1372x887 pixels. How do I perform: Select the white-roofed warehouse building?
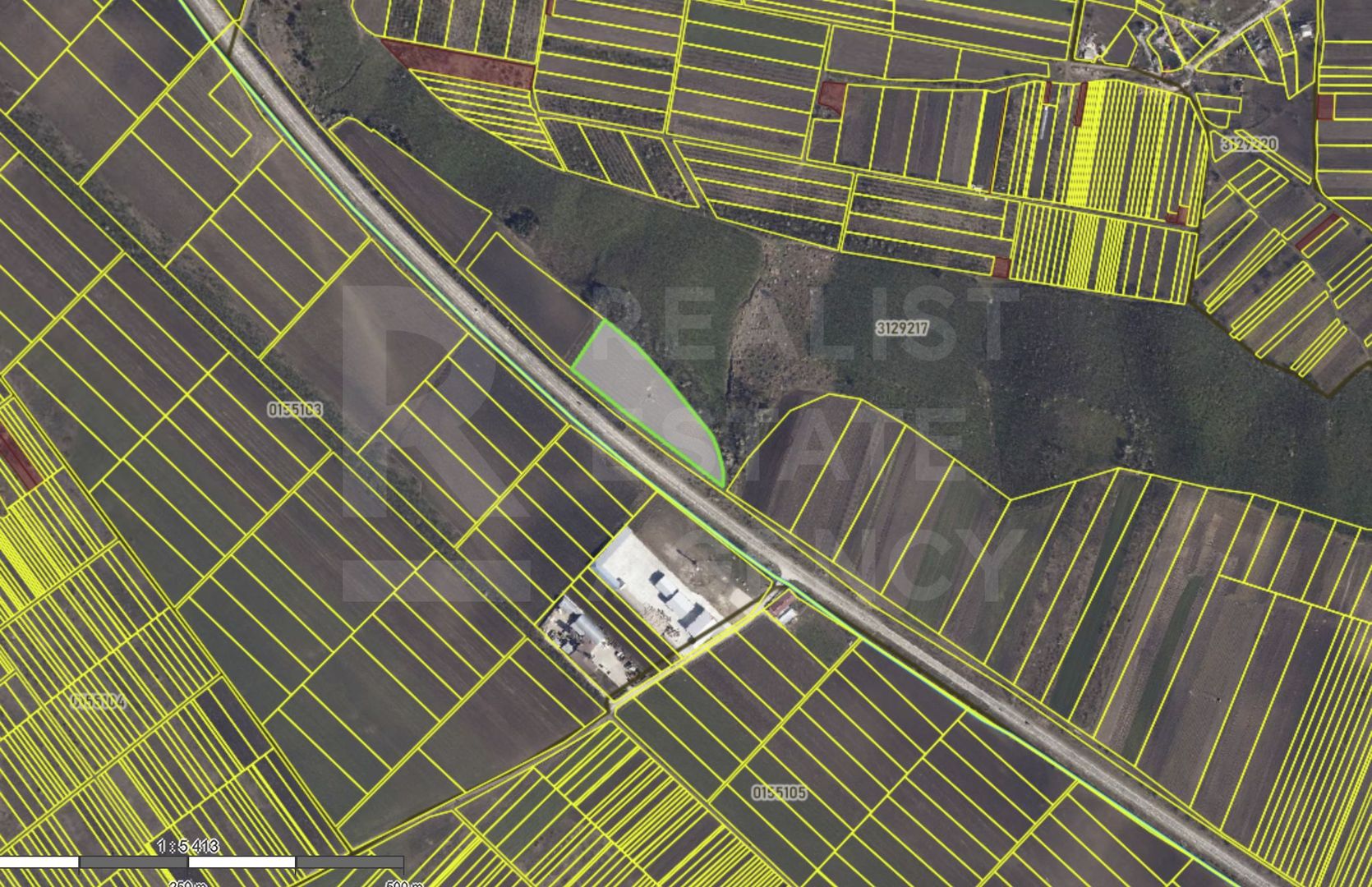tap(682, 602)
